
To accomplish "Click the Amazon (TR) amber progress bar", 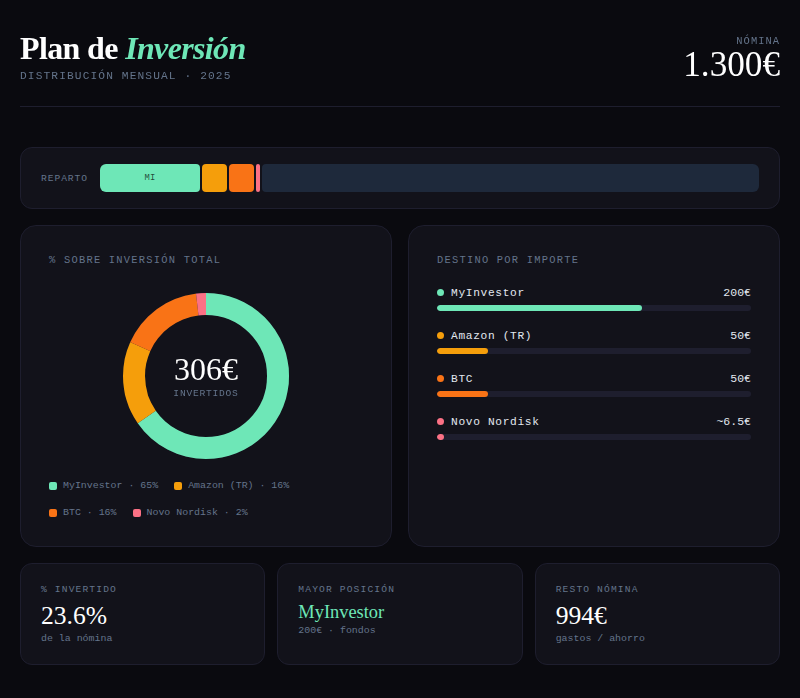I will click(x=462, y=351).
